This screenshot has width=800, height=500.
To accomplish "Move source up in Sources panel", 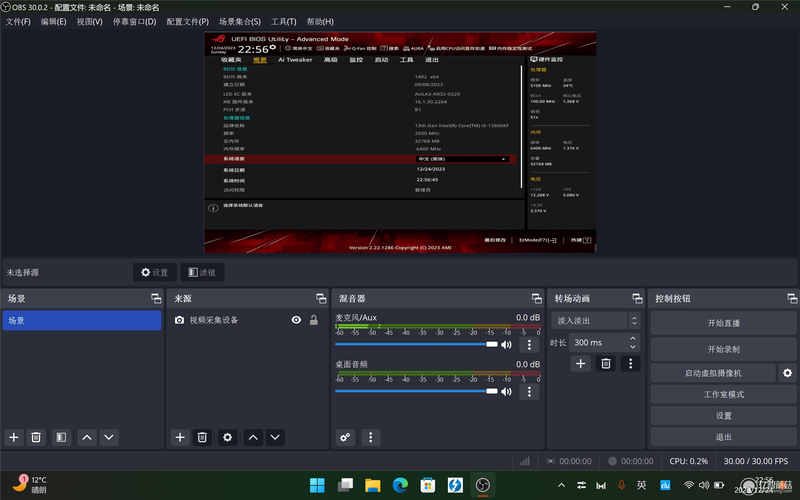I will pyautogui.click(x=253, y=437).
